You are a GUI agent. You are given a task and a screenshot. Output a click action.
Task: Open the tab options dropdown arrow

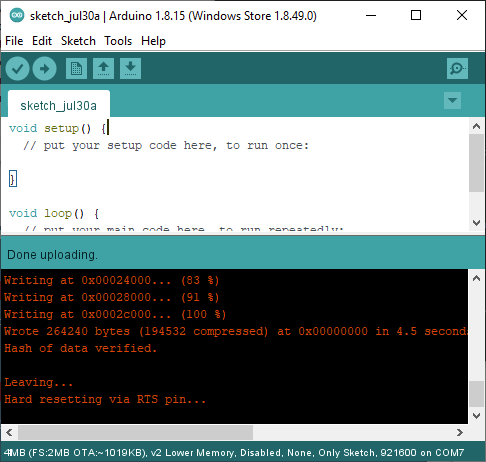pyautogui.click(x=452, y=100)
